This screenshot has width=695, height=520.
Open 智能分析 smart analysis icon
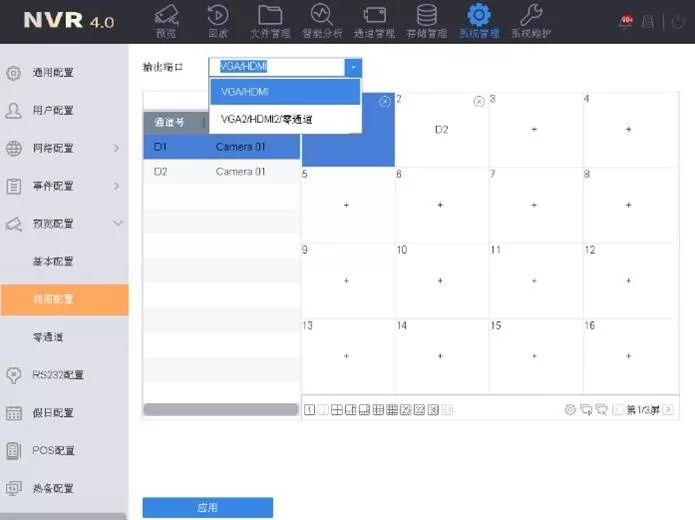click(321, 16)
